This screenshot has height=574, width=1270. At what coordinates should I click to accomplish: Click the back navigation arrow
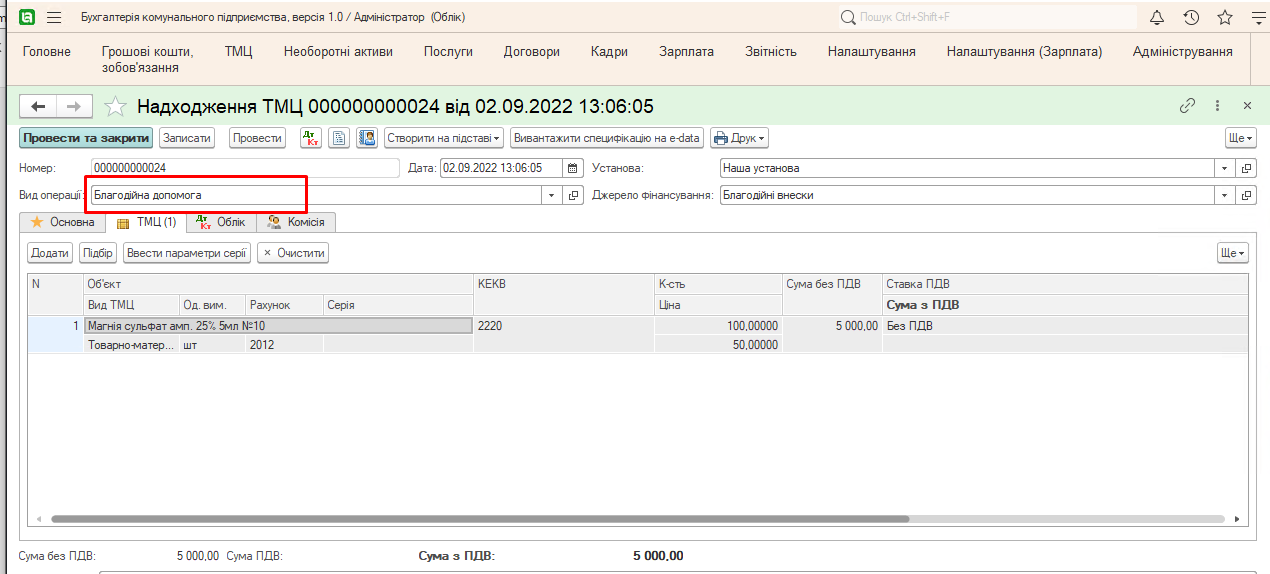[x=39, y=106]
